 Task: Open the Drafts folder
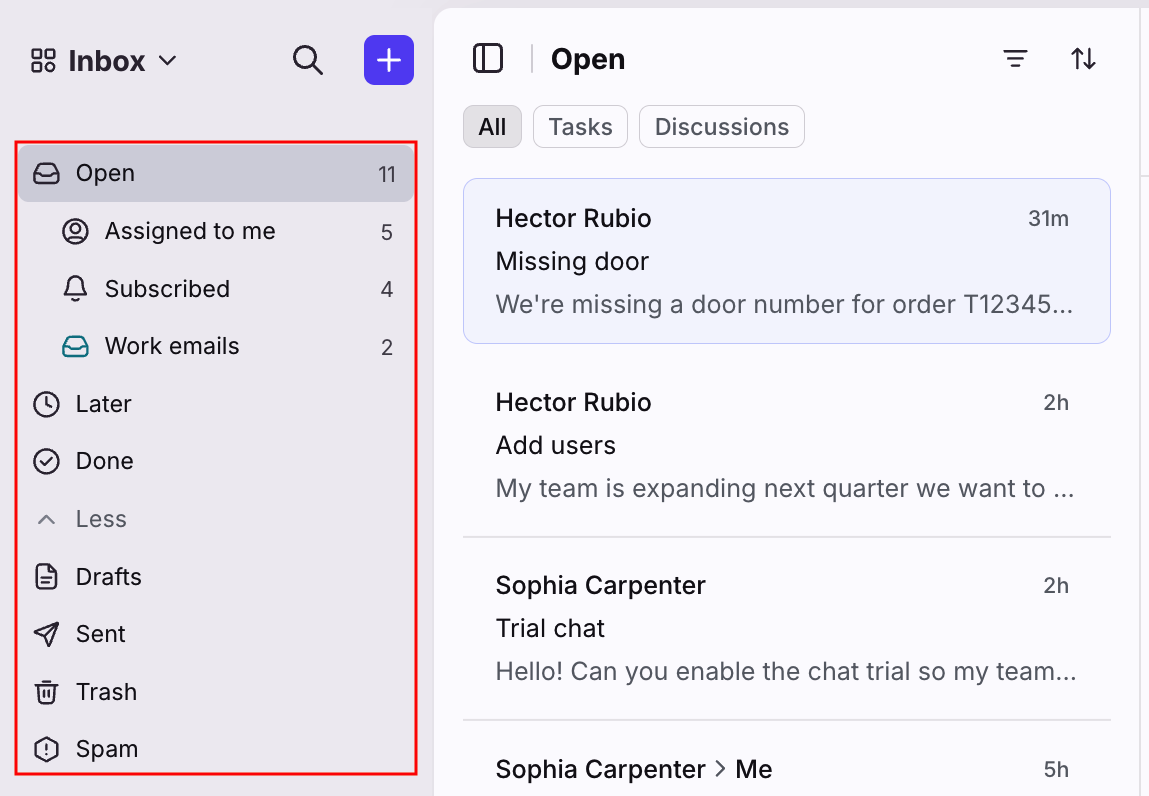pyautogui.click(x=216, y=577)
